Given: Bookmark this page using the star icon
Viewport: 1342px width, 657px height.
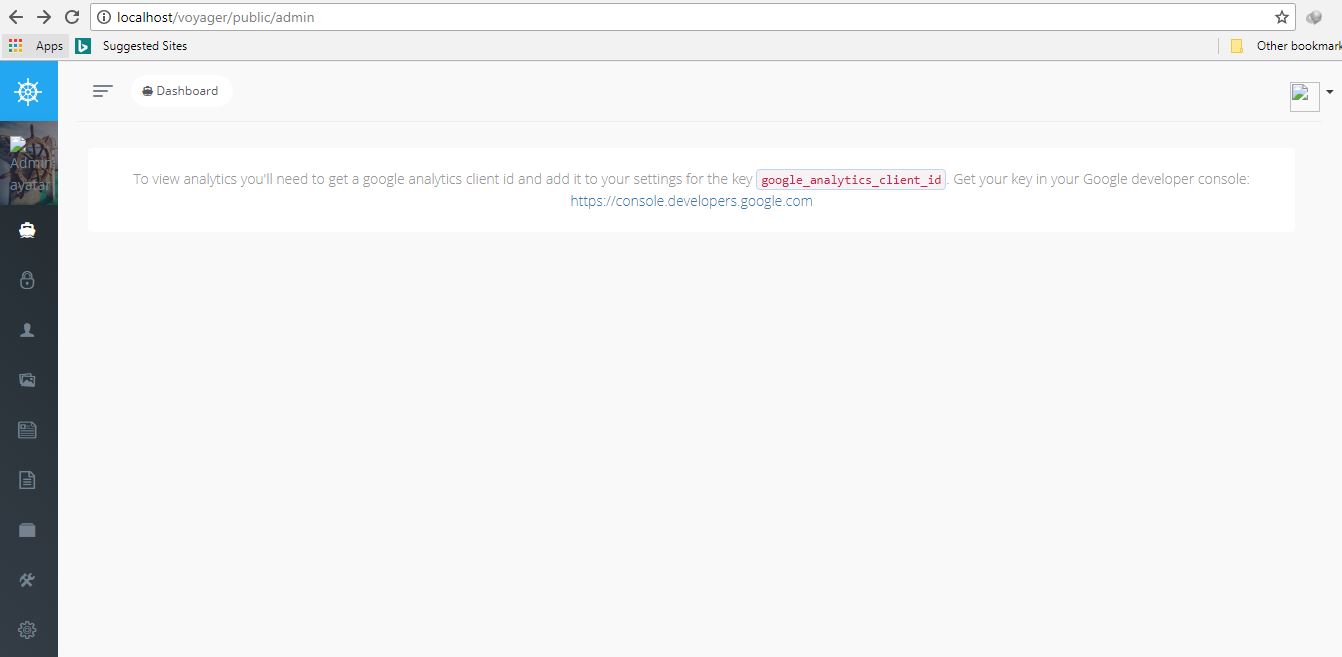Looking at the screenshot, I should [x=1281, y=16].
